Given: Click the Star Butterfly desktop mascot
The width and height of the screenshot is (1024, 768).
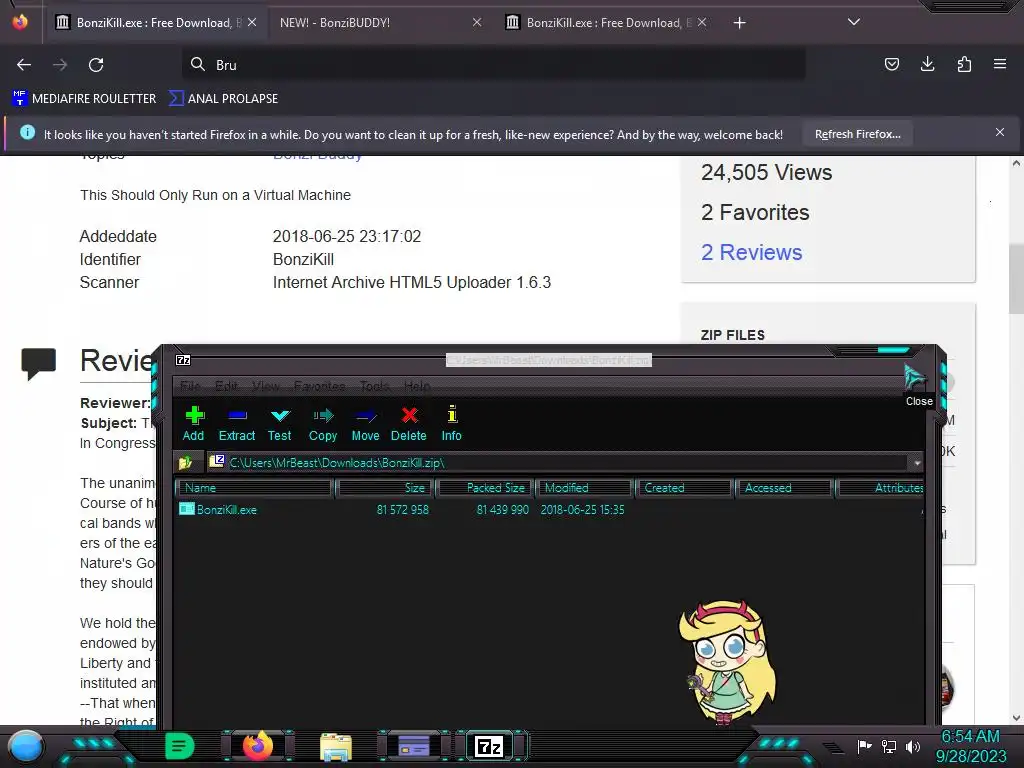Looking at the screenshot, I should coord(727,662).
